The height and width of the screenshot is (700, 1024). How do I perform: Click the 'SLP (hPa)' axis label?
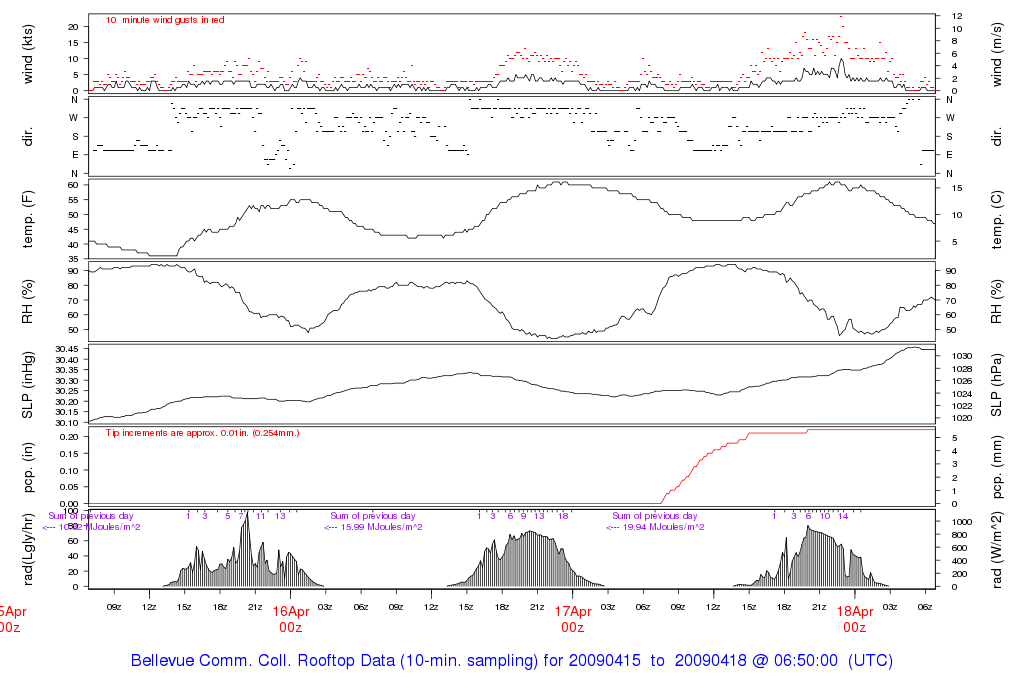pos(996,385)
